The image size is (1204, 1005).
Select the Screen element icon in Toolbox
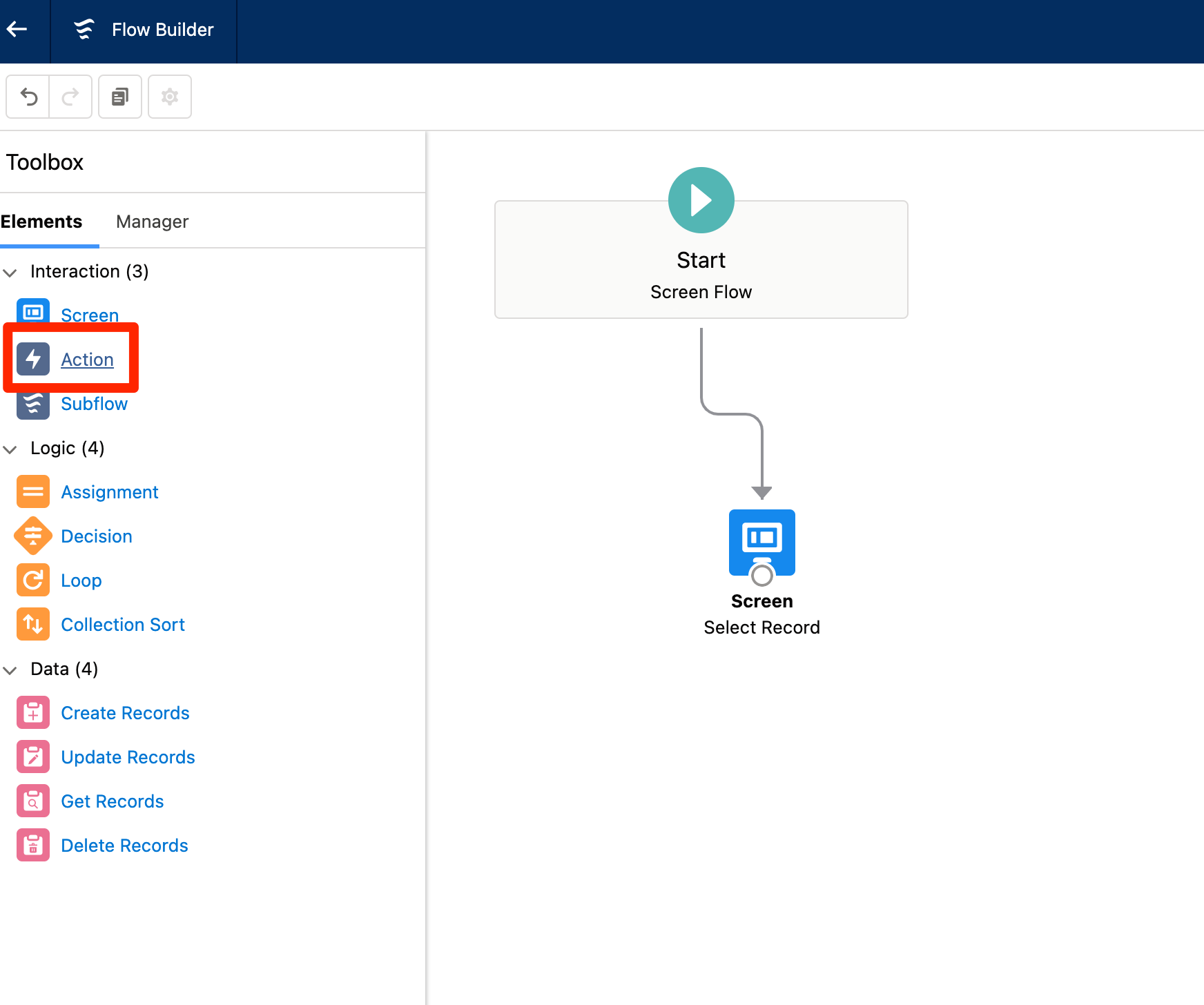coord(33,312)
